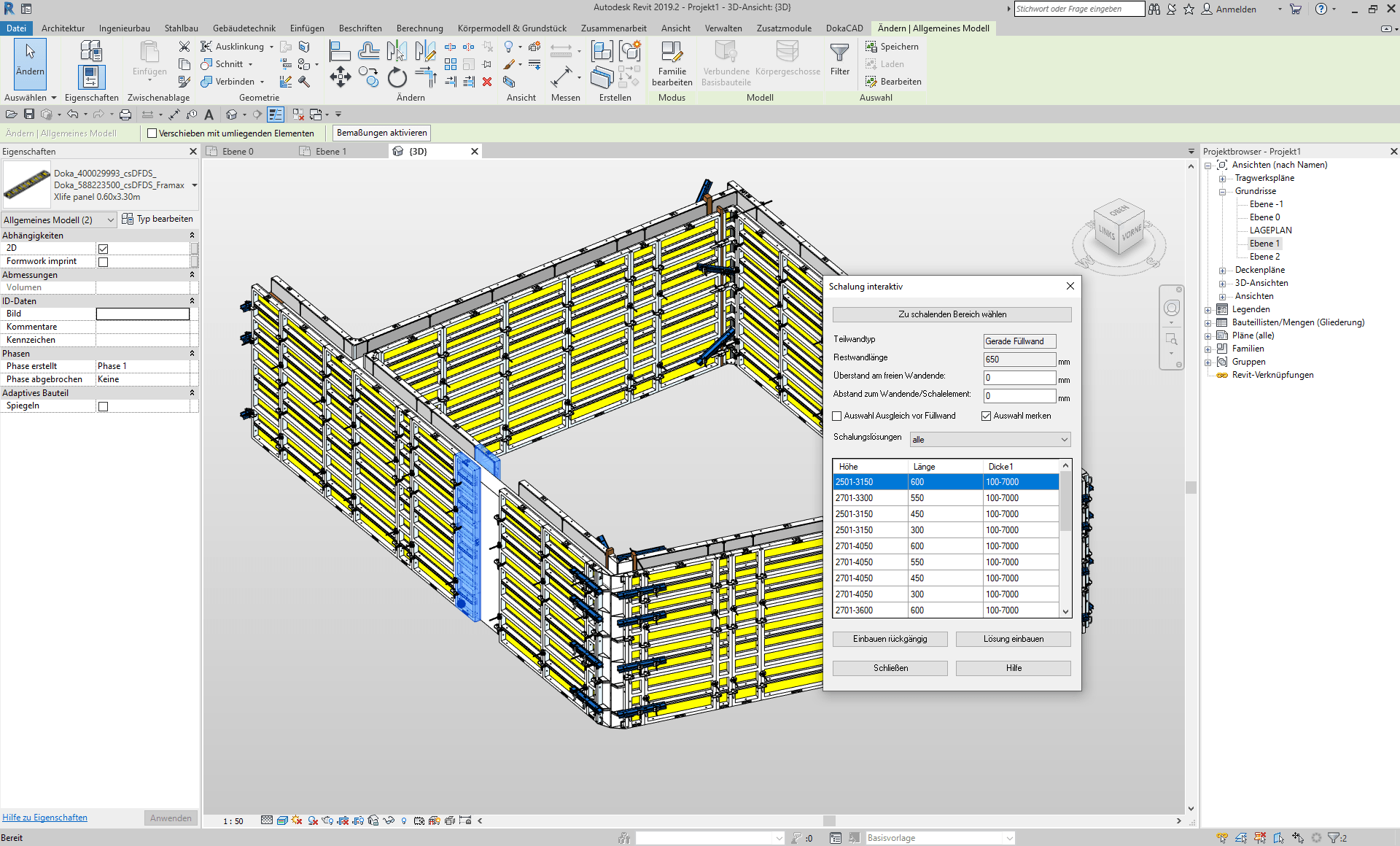The height and width of the screenshot is (846, 1400).
Task: Click the print icon in quick access toolbar
Action: coord(125,115)
